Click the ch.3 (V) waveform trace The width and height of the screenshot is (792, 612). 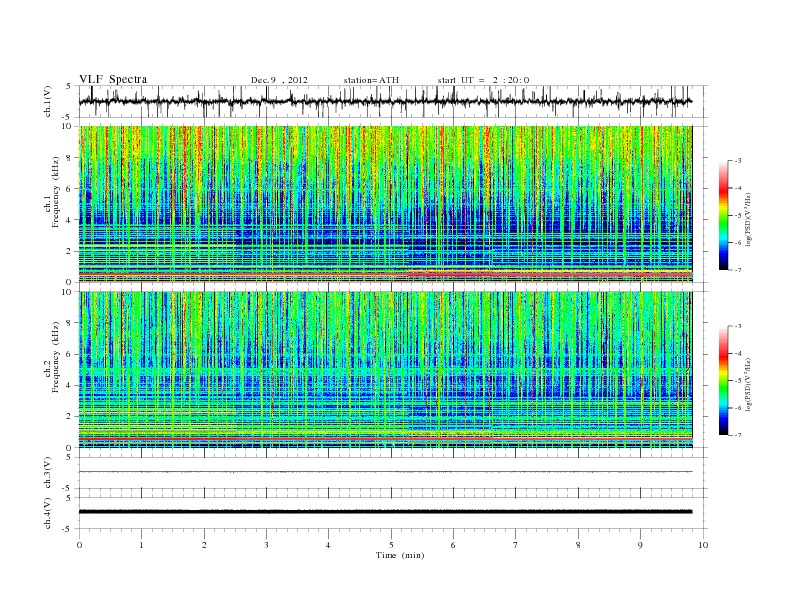point(385,472)
